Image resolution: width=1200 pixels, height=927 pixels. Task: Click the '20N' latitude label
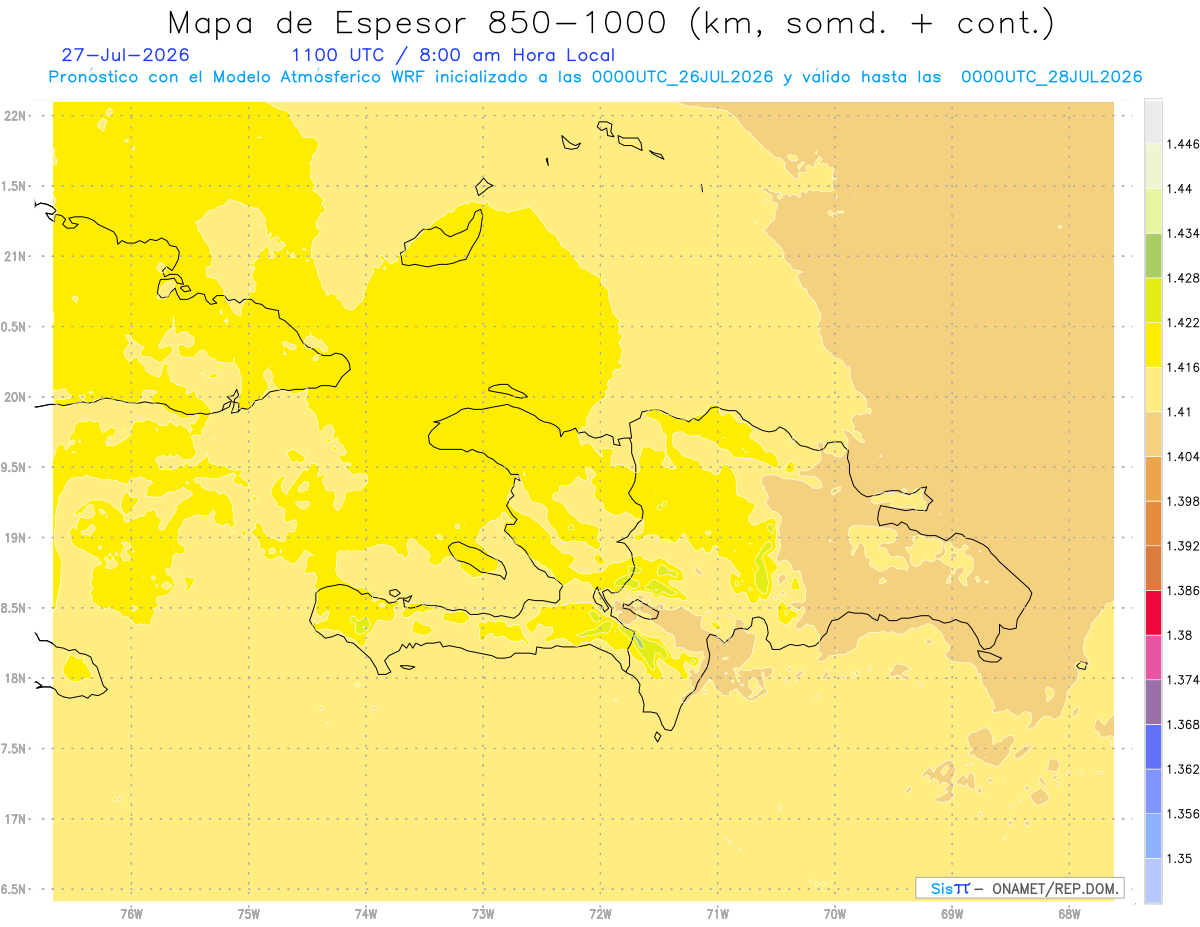(x=17, y=397)
